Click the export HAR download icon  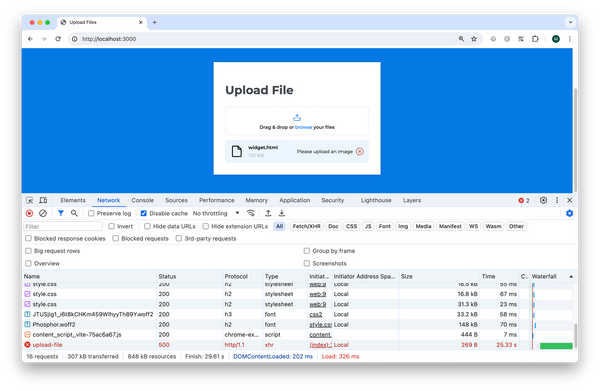(x=282, y=213)
